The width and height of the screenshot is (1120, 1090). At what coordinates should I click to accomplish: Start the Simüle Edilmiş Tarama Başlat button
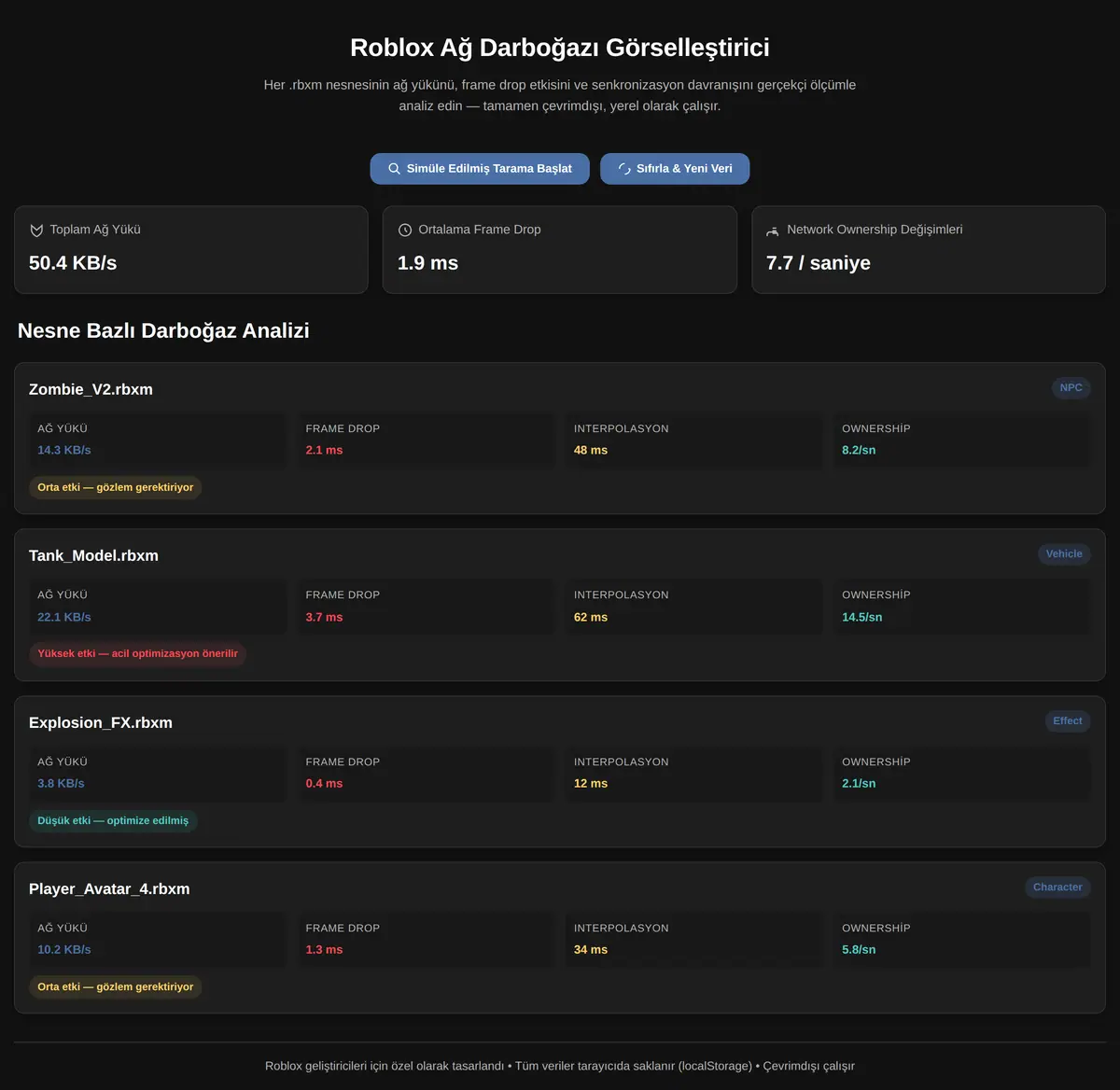(x=480, y=169)
